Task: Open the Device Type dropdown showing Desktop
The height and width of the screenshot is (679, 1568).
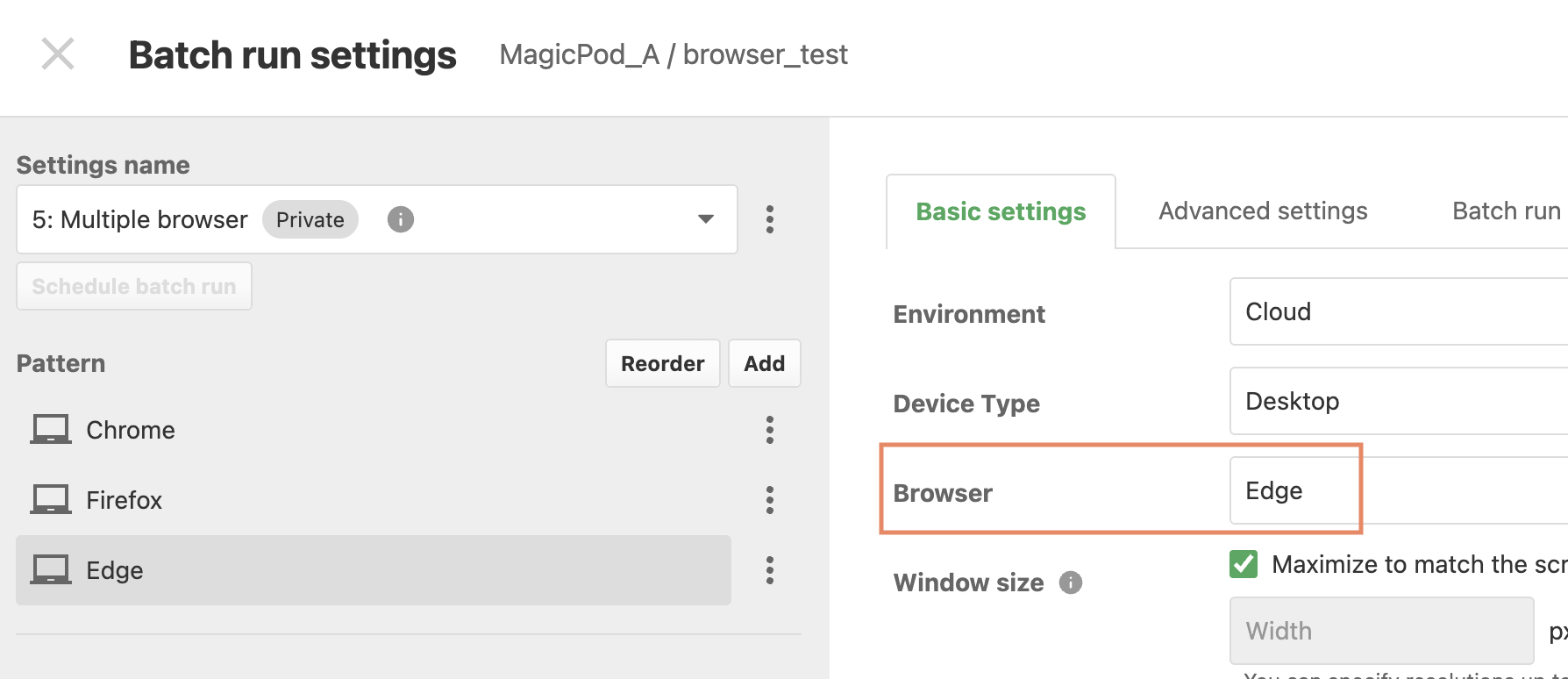Action: (1399, 401)
